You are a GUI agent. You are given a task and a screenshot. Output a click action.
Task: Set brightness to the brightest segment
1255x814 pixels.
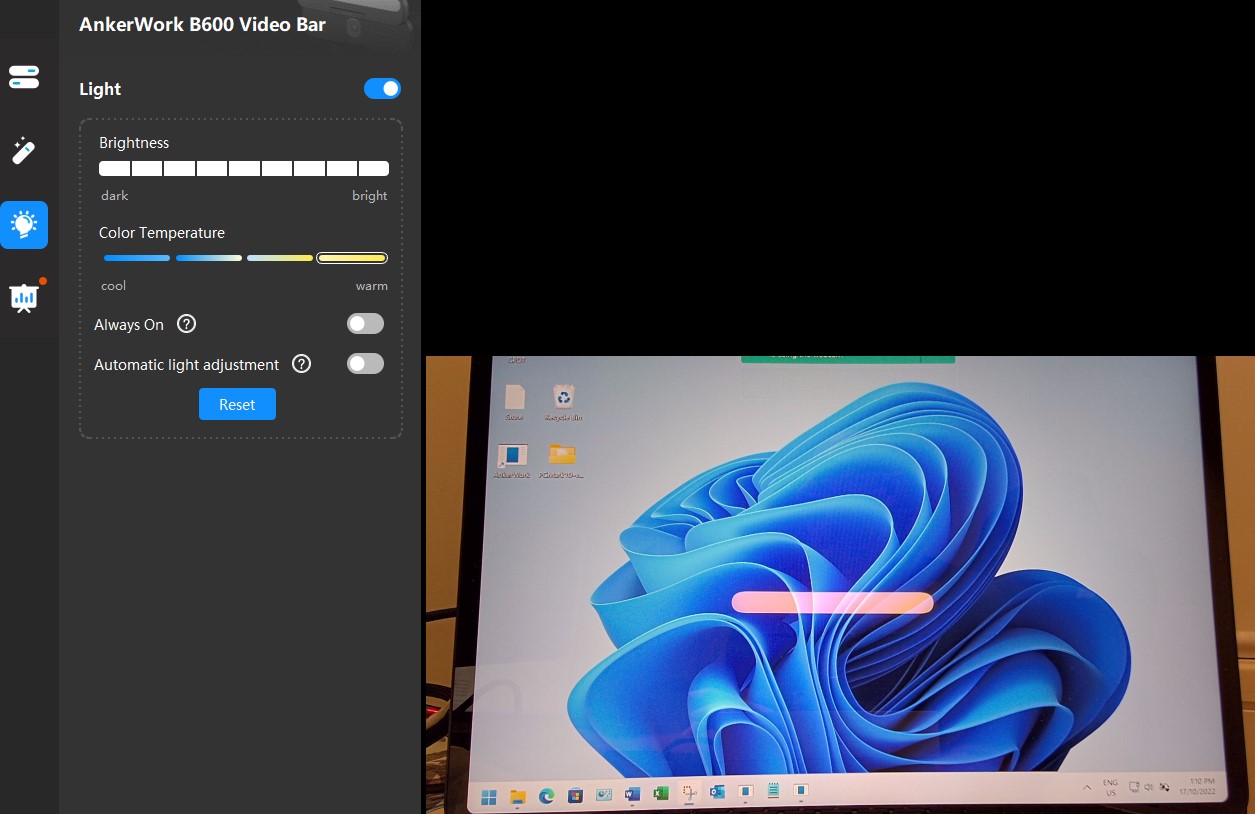(374, 168)
